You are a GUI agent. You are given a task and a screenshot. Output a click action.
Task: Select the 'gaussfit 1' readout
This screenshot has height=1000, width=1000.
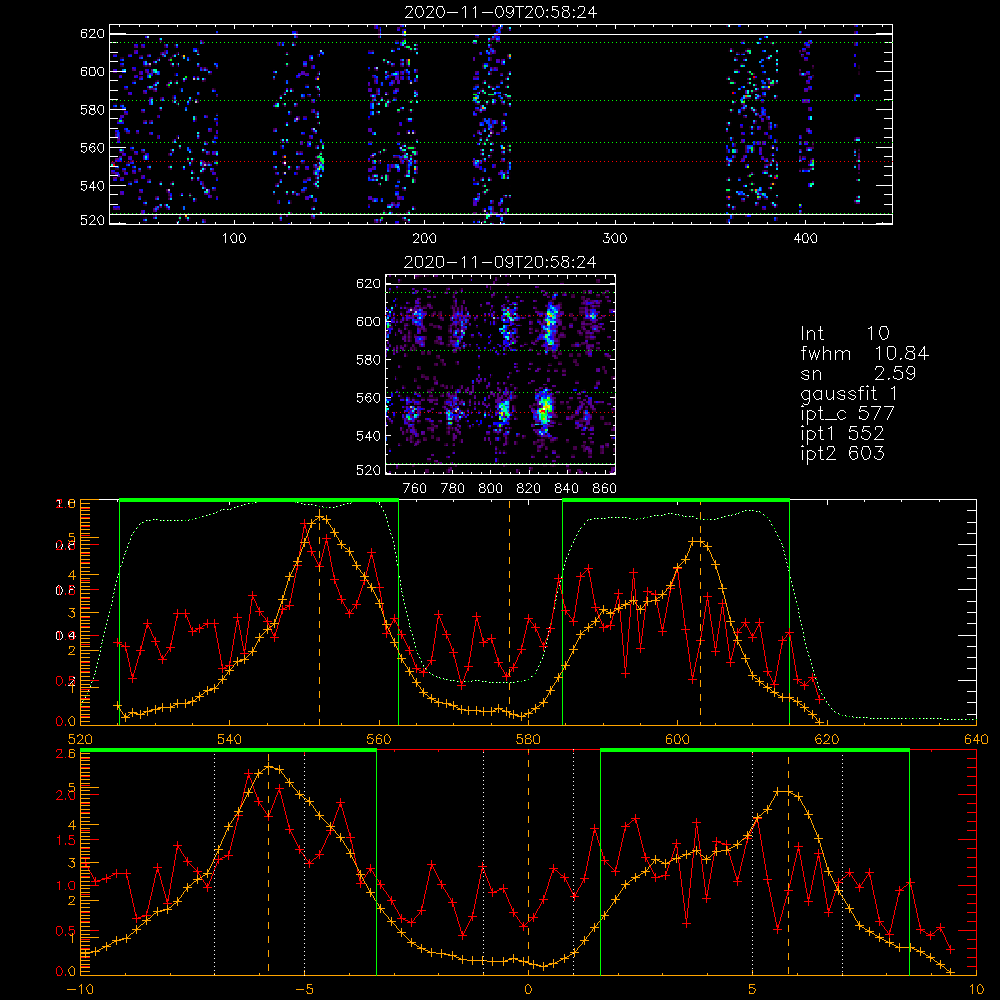coord(849,394)
